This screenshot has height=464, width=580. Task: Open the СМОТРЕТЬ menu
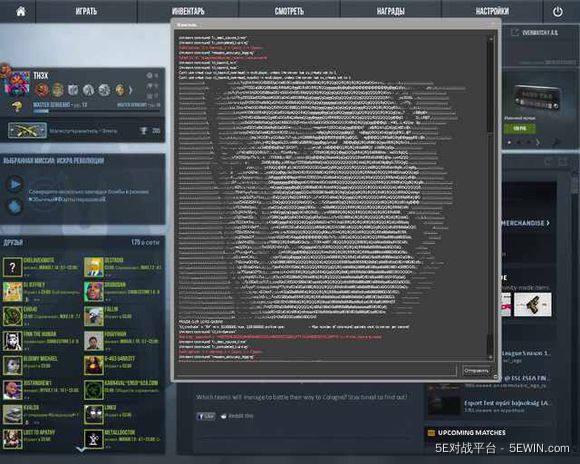click(x=289, y=11)
